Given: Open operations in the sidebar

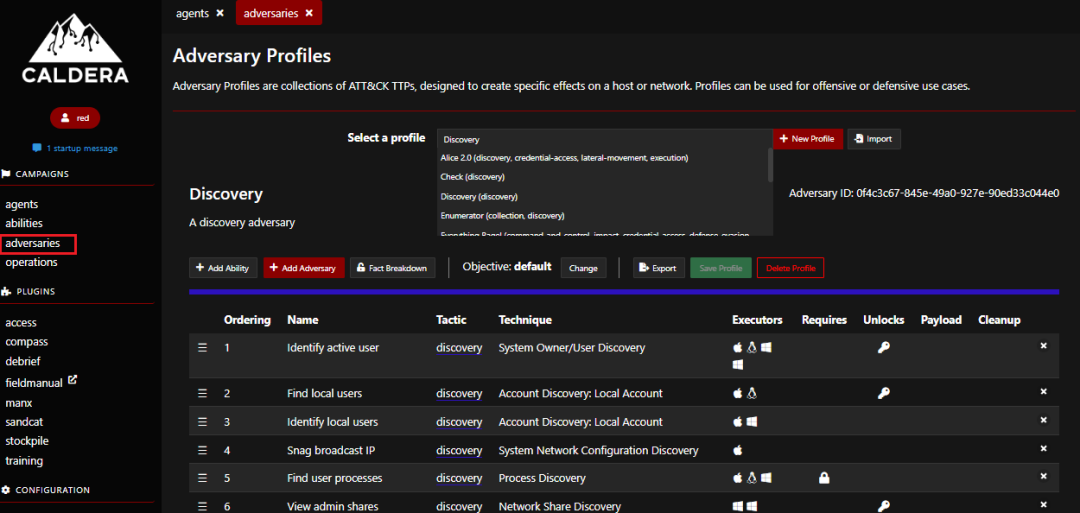Looking at the screenshot, I should coord(32,262).
